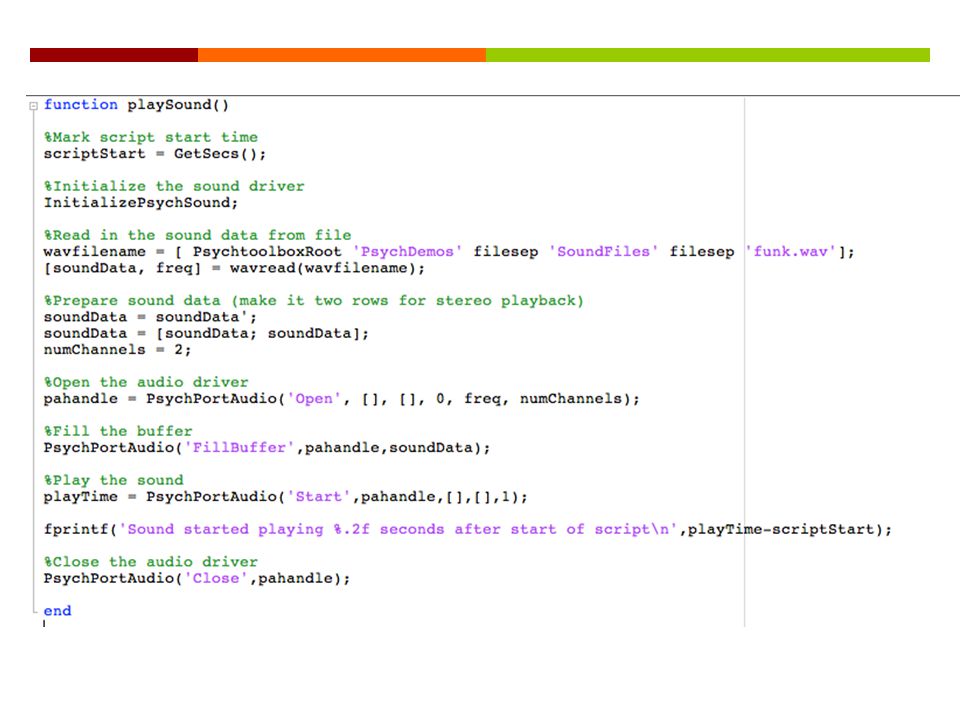Click the 'playTime' variable in Start line
960x720 pixels.
[x=80, y=497]
